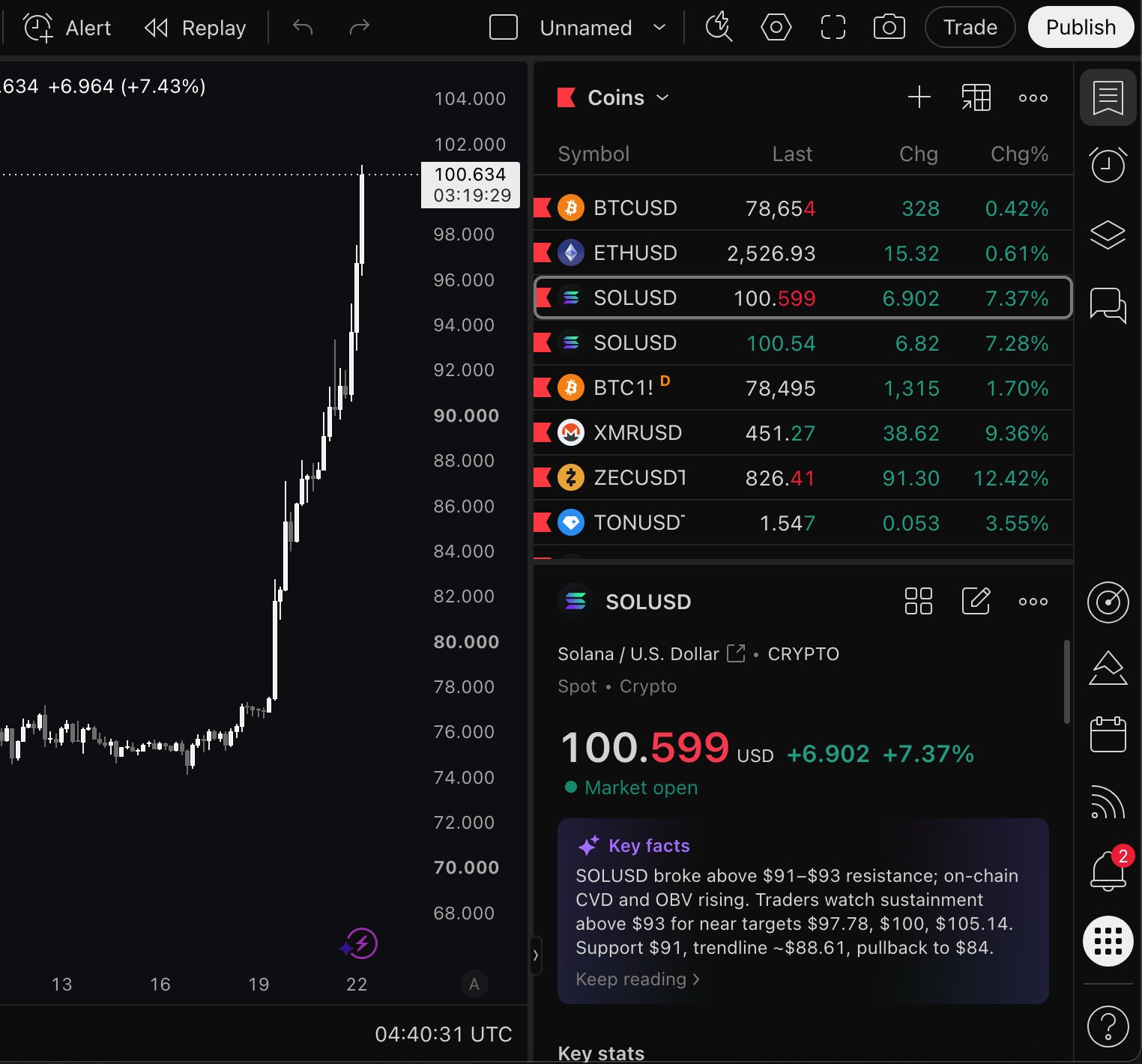This screenshot has height=1064, width=1142.
Task: Open the economic calendar panel
Action: 1108,734
